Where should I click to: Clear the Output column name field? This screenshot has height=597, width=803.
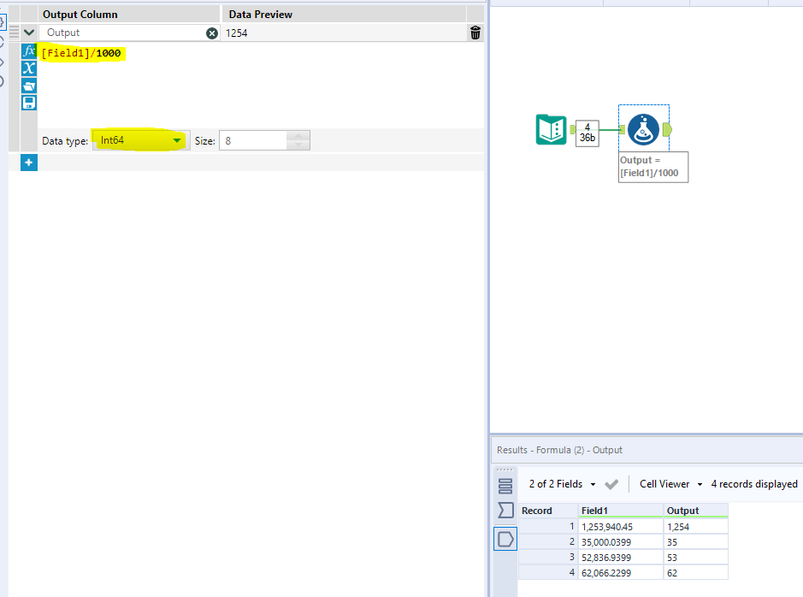point(212,33)
